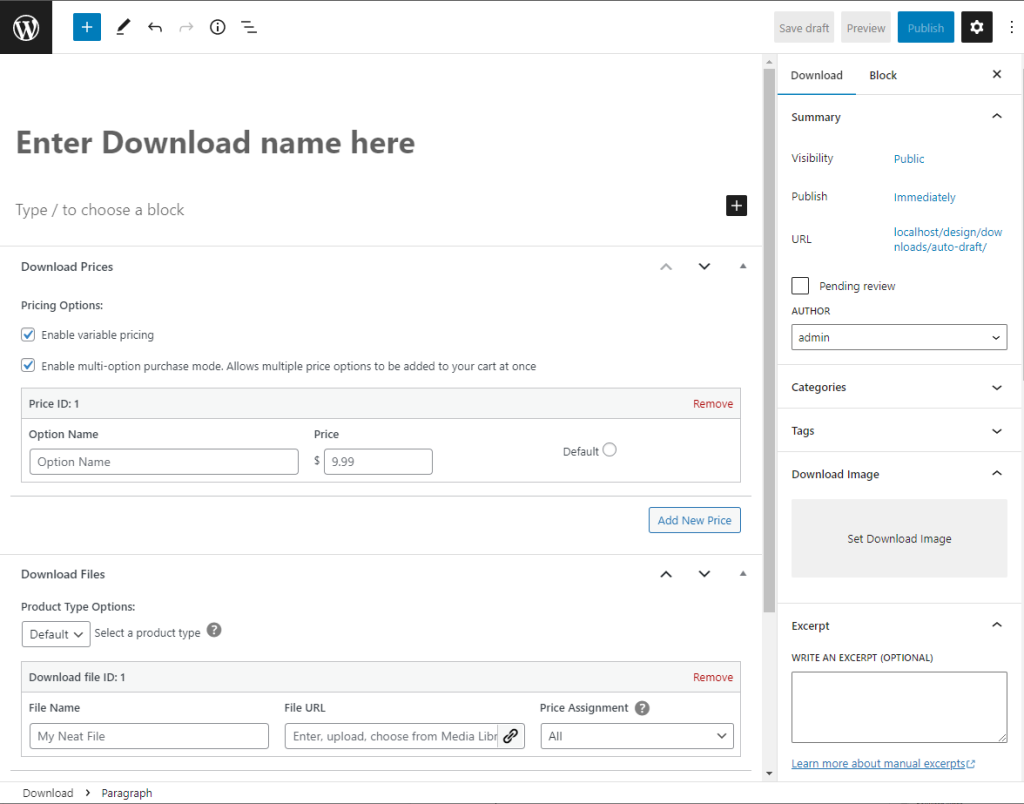Open the block inserter plus button

87,27
